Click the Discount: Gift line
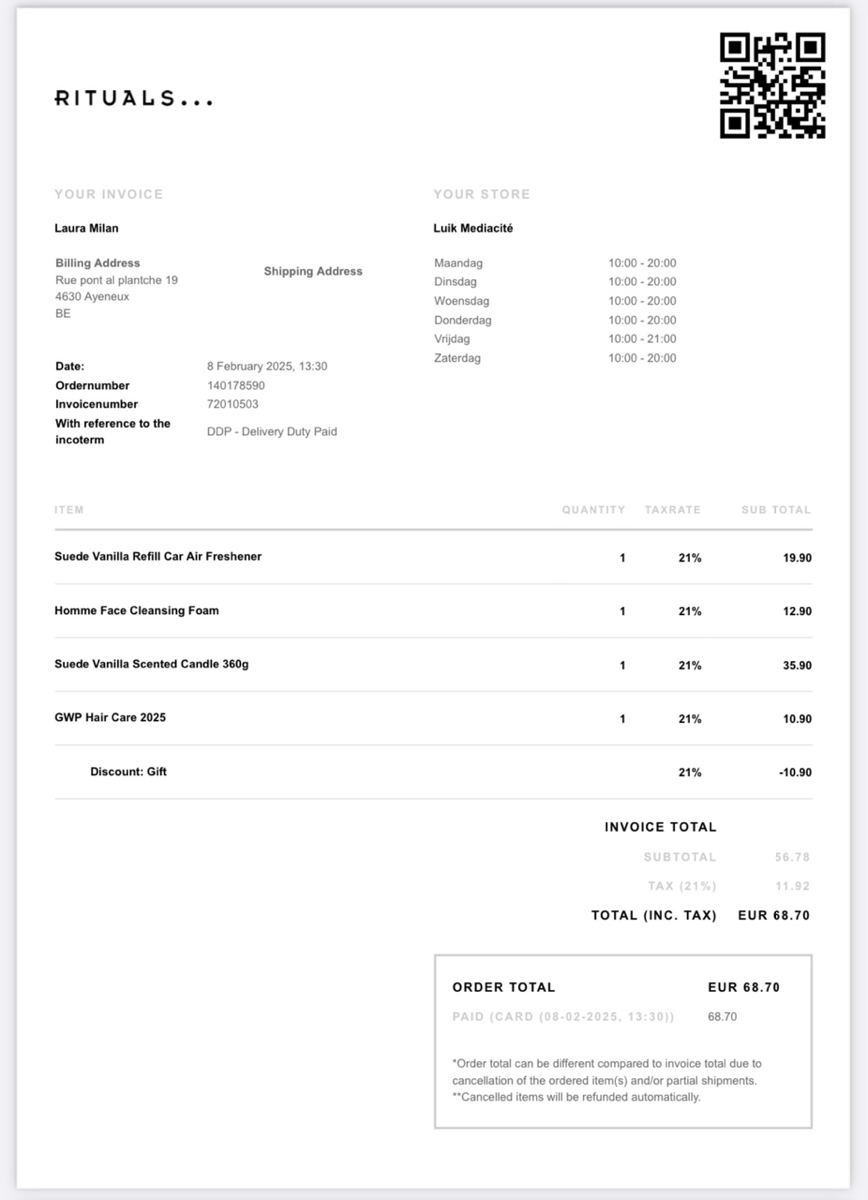 (128, 772)
